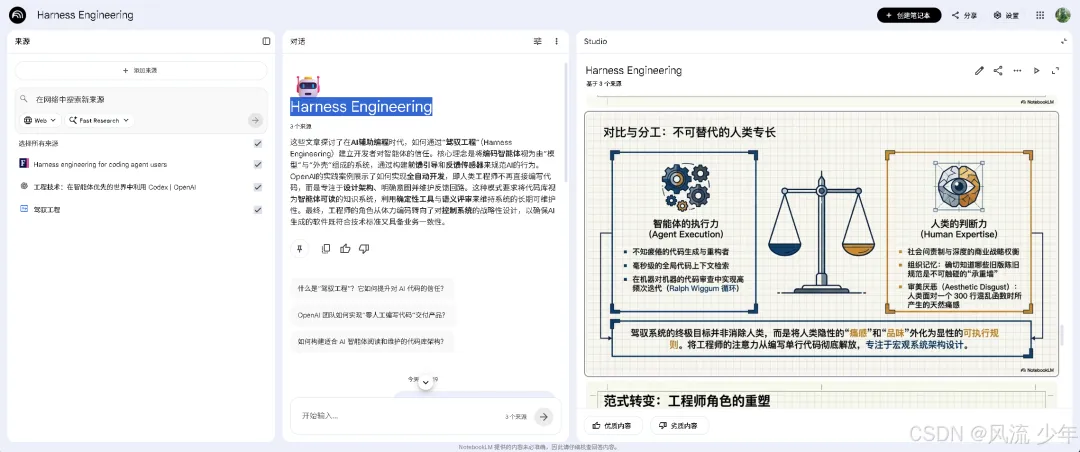Image resolution: width=1080 pixels, height=452 pixels.
Task: Click the 添加来源 add source button
Action: coord(141,70)
